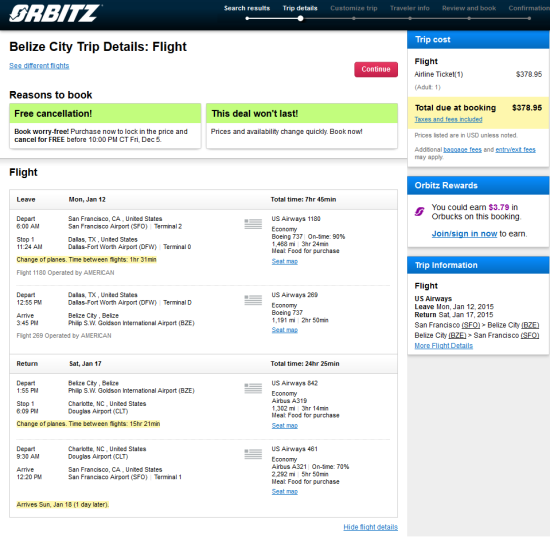Open the baggage fees link
Screen dimensions: 550x537
pos(462,149)
